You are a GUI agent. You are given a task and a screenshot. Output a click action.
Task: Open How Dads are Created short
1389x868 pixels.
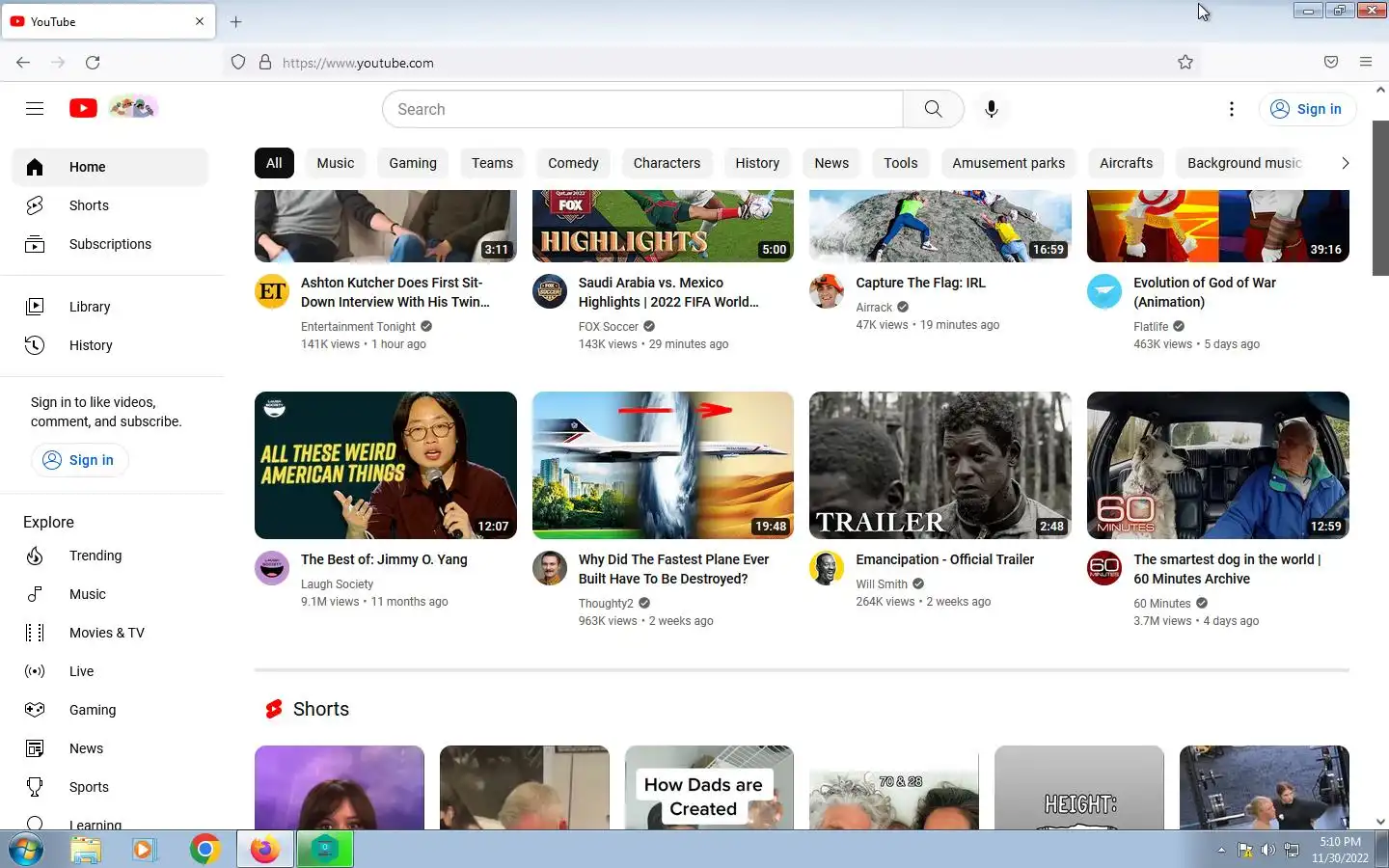[709, 787]
